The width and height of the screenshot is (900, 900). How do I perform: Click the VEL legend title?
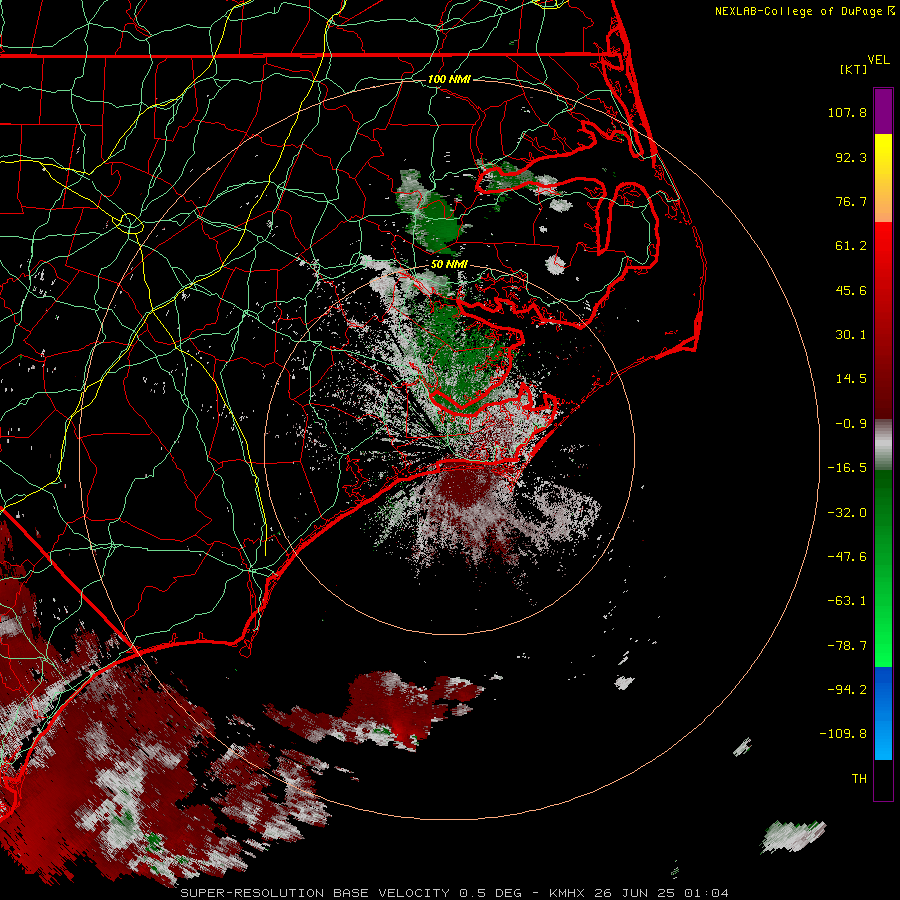tap(878, 60)
